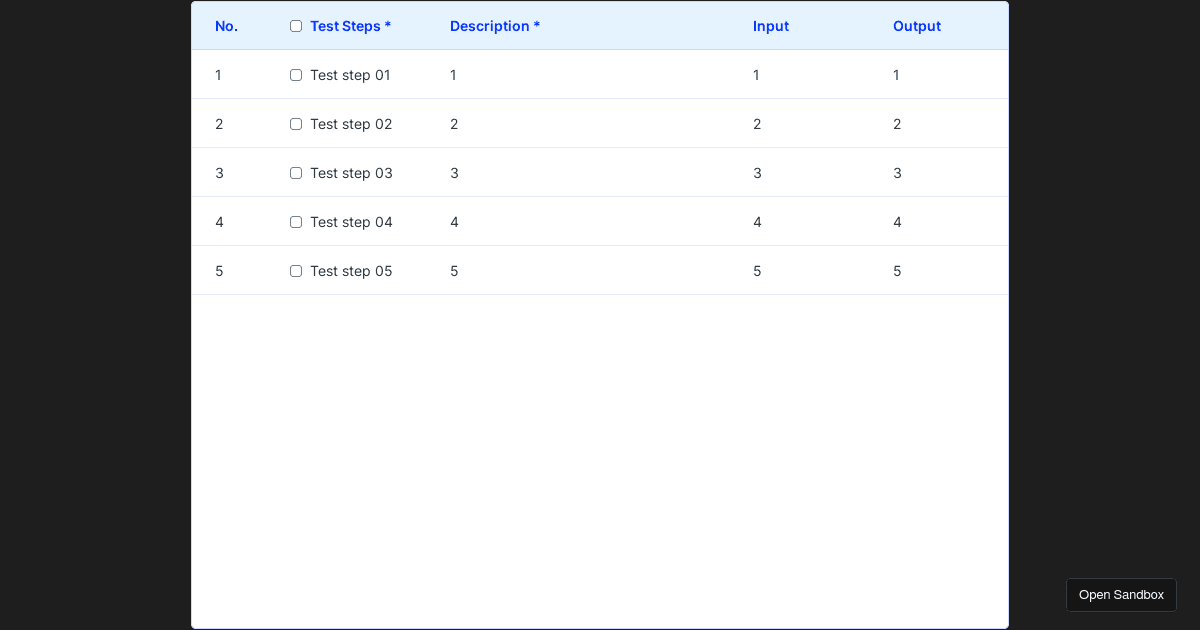Check the box for Test step 01

(296, 75)
